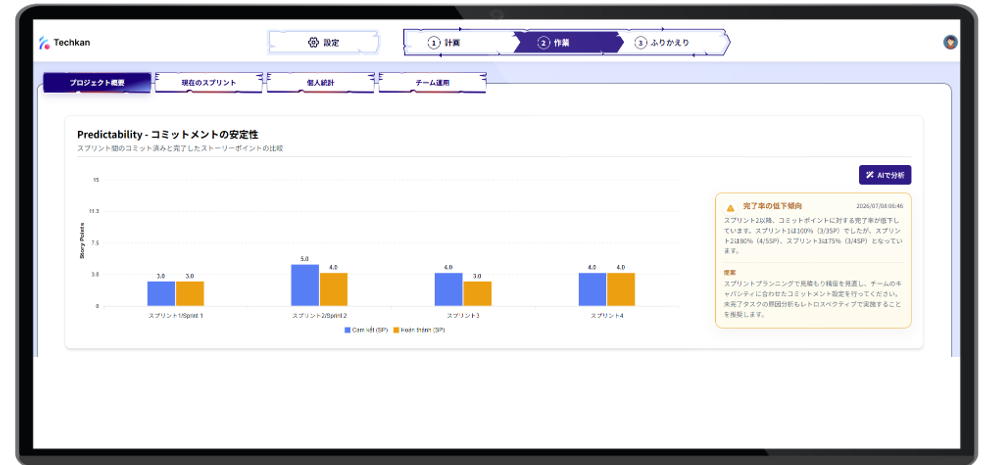This screenshot has height=465, width=985.
Task: Click the warning triangle icon in alert card
Action: 731,207
